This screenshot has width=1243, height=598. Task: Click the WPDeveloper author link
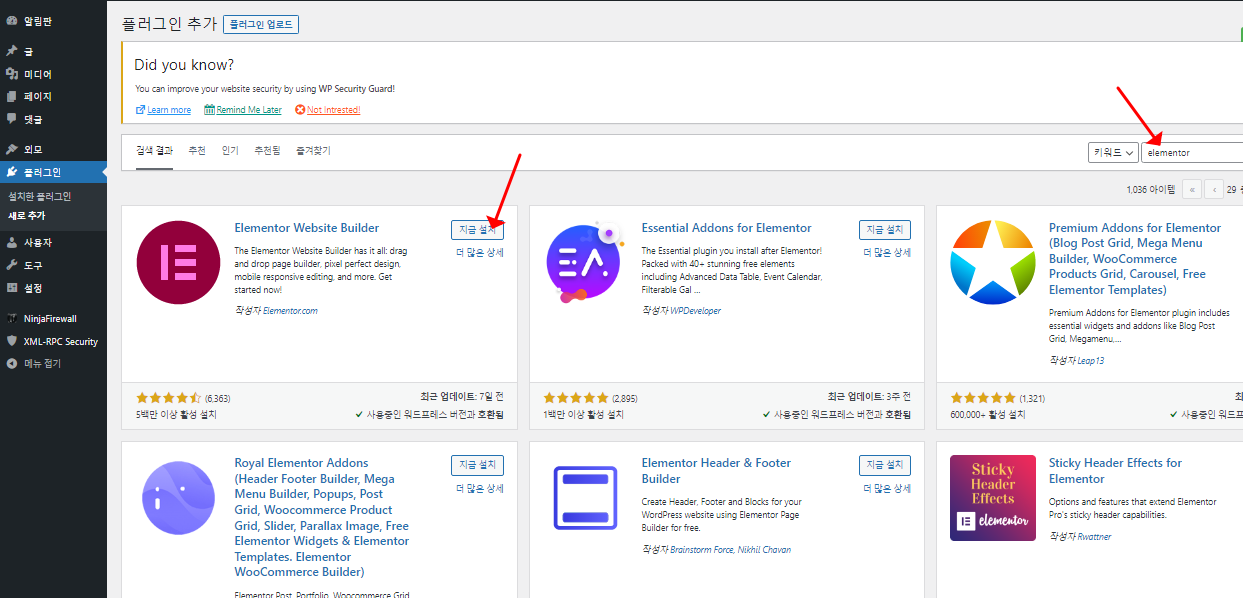click(695, 311)
